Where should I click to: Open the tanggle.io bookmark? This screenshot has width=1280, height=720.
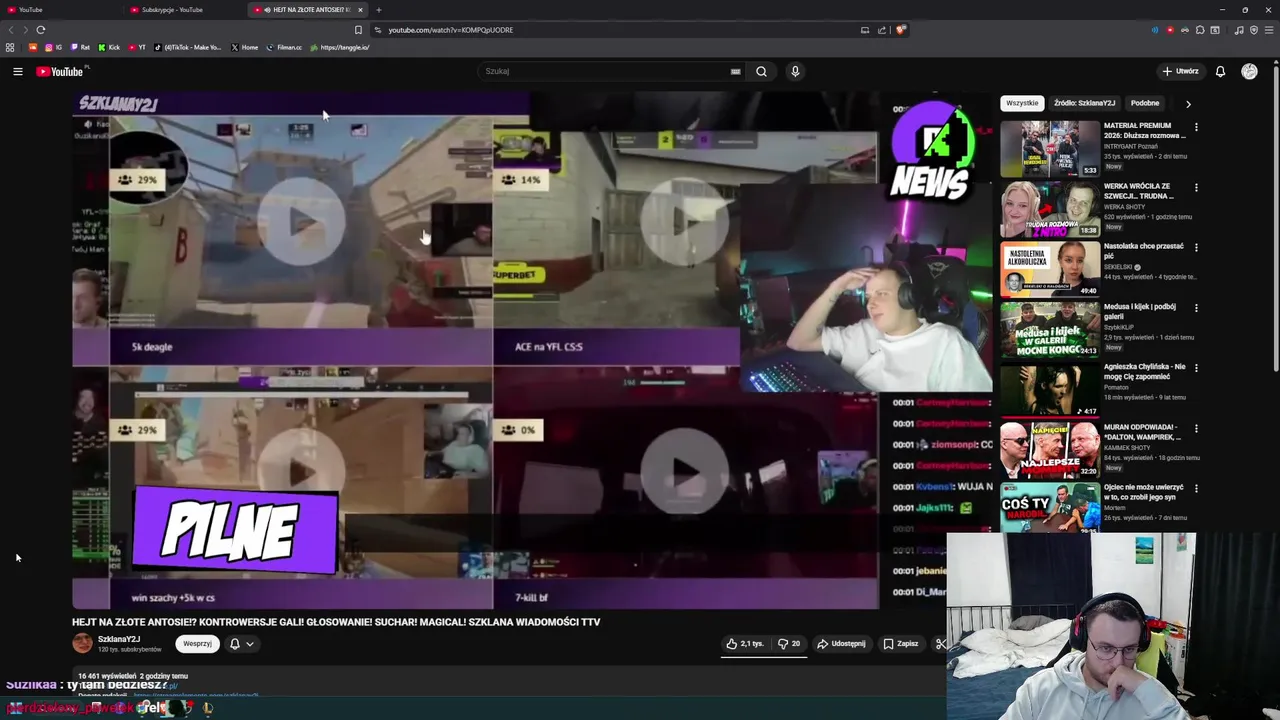tap(340, 47)
